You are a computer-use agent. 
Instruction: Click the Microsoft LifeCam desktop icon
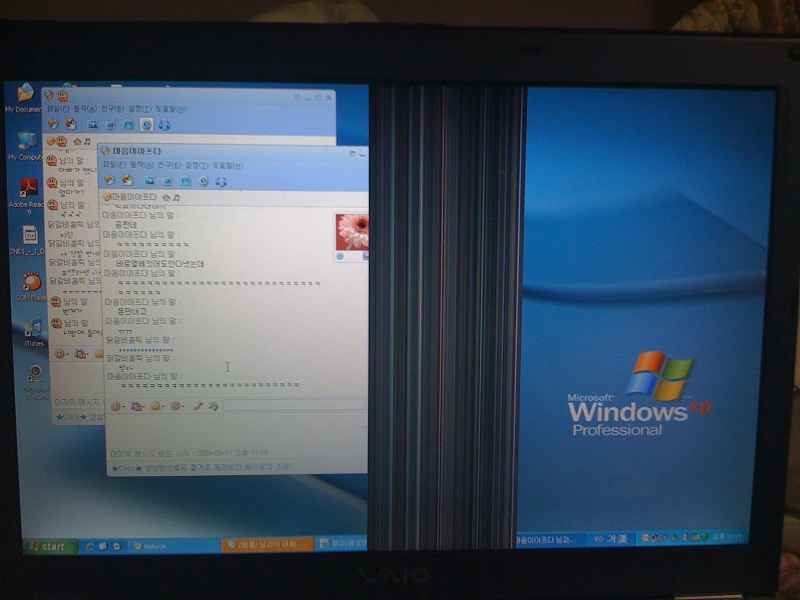tap(35, 382)
